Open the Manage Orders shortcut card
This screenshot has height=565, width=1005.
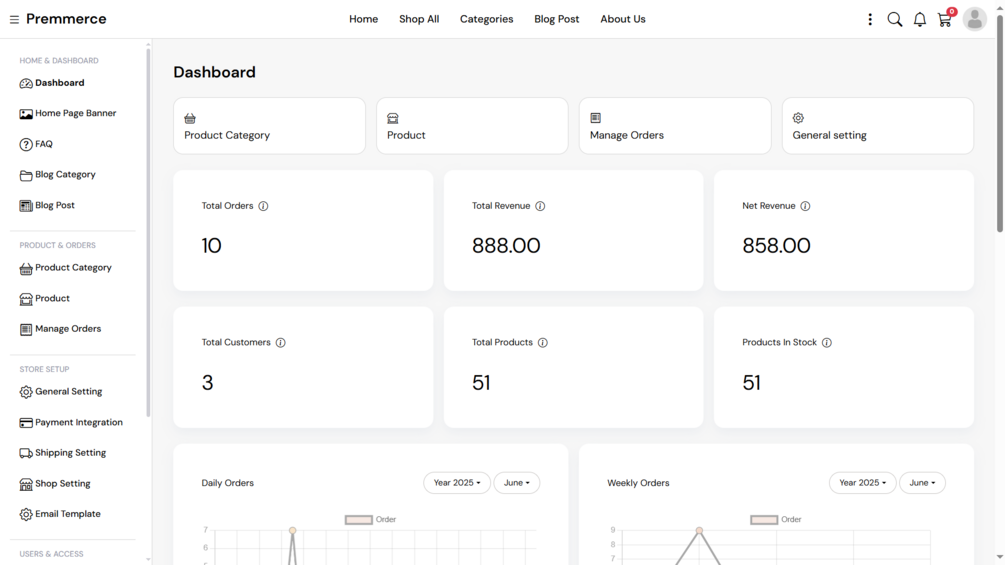point(675,126)
